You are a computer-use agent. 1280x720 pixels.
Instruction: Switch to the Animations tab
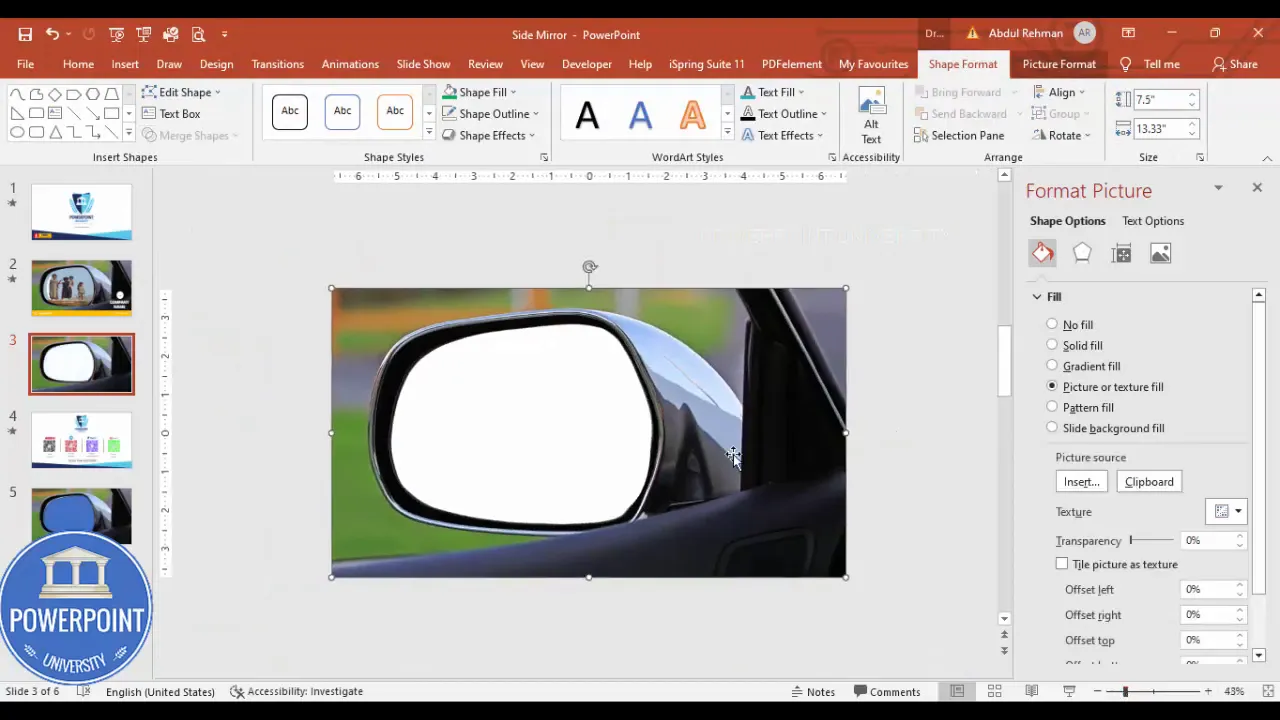coord(350,64)
